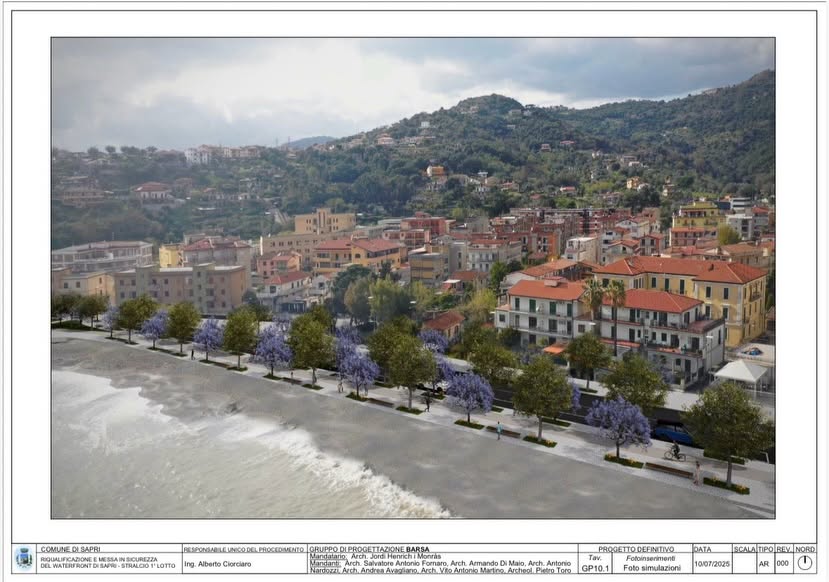The width and height of the screenshot is (829, 582).
Task: Click the sheet number 'GP10.1'
Action: click(x=595, y=569)
